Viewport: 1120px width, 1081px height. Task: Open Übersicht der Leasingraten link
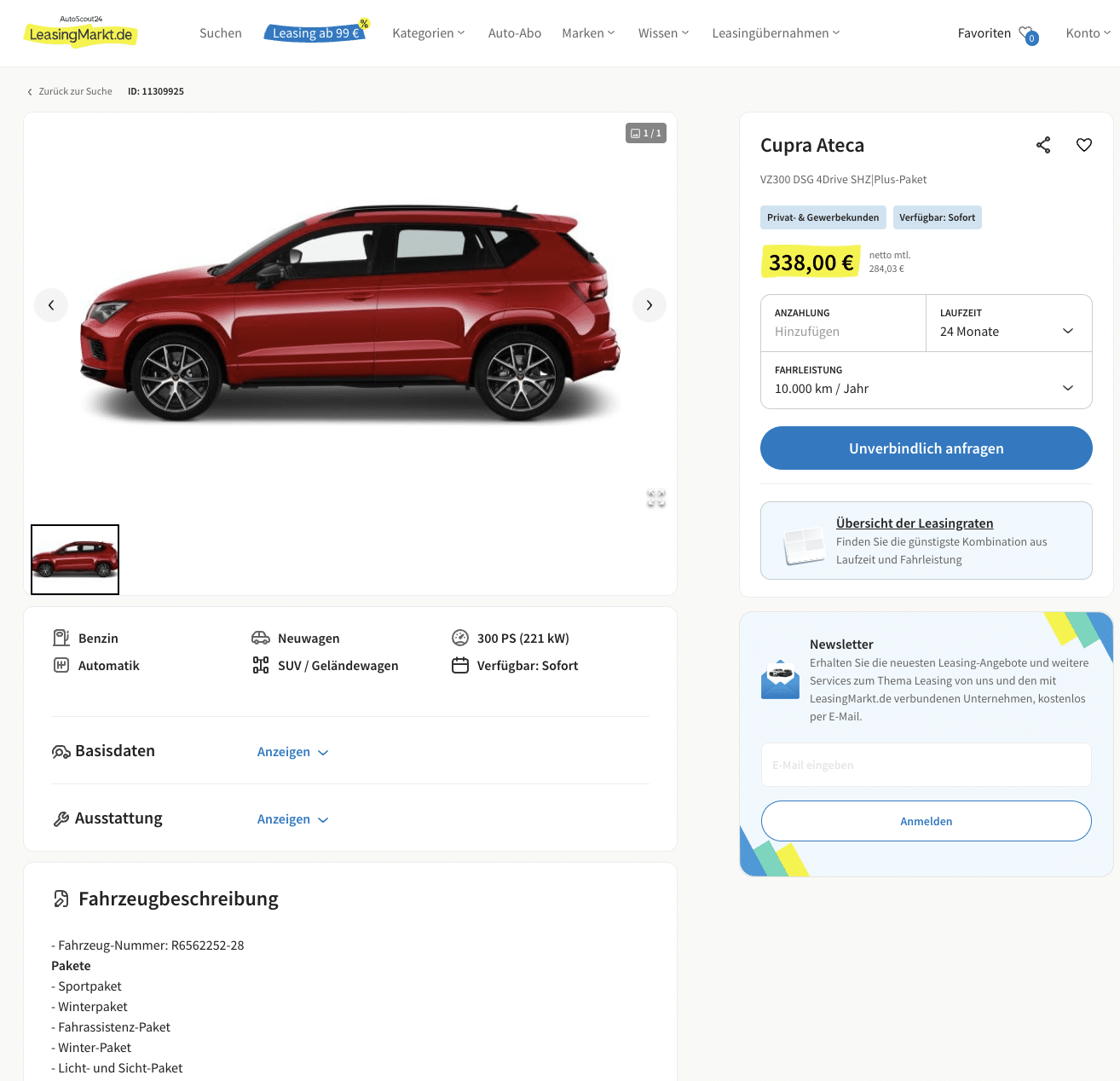[x=915, y=523]
